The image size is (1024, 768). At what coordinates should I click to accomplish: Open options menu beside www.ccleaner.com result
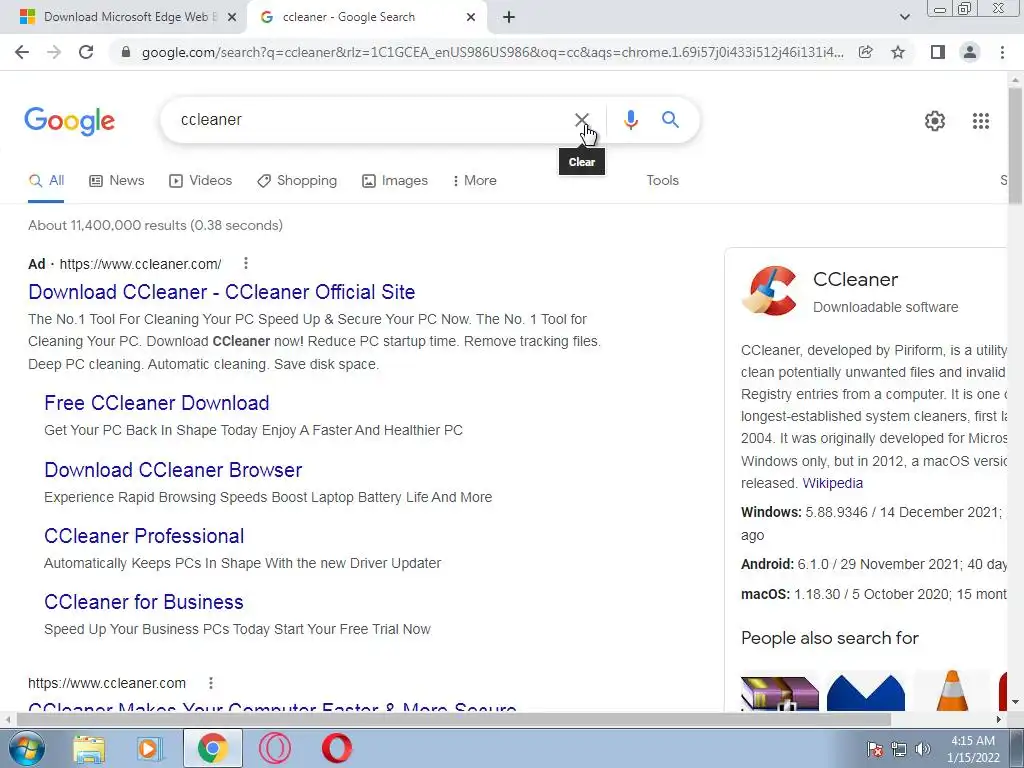pos(210,682)
